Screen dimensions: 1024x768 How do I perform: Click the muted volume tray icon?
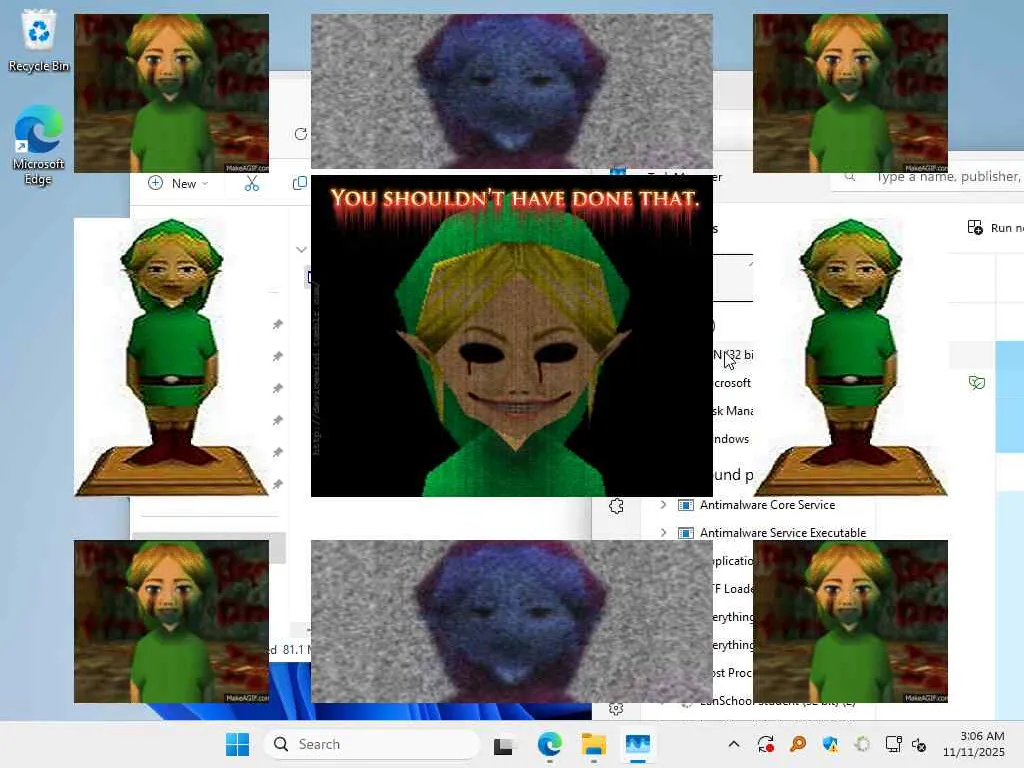pyautogui.click(x=919, y=744)
